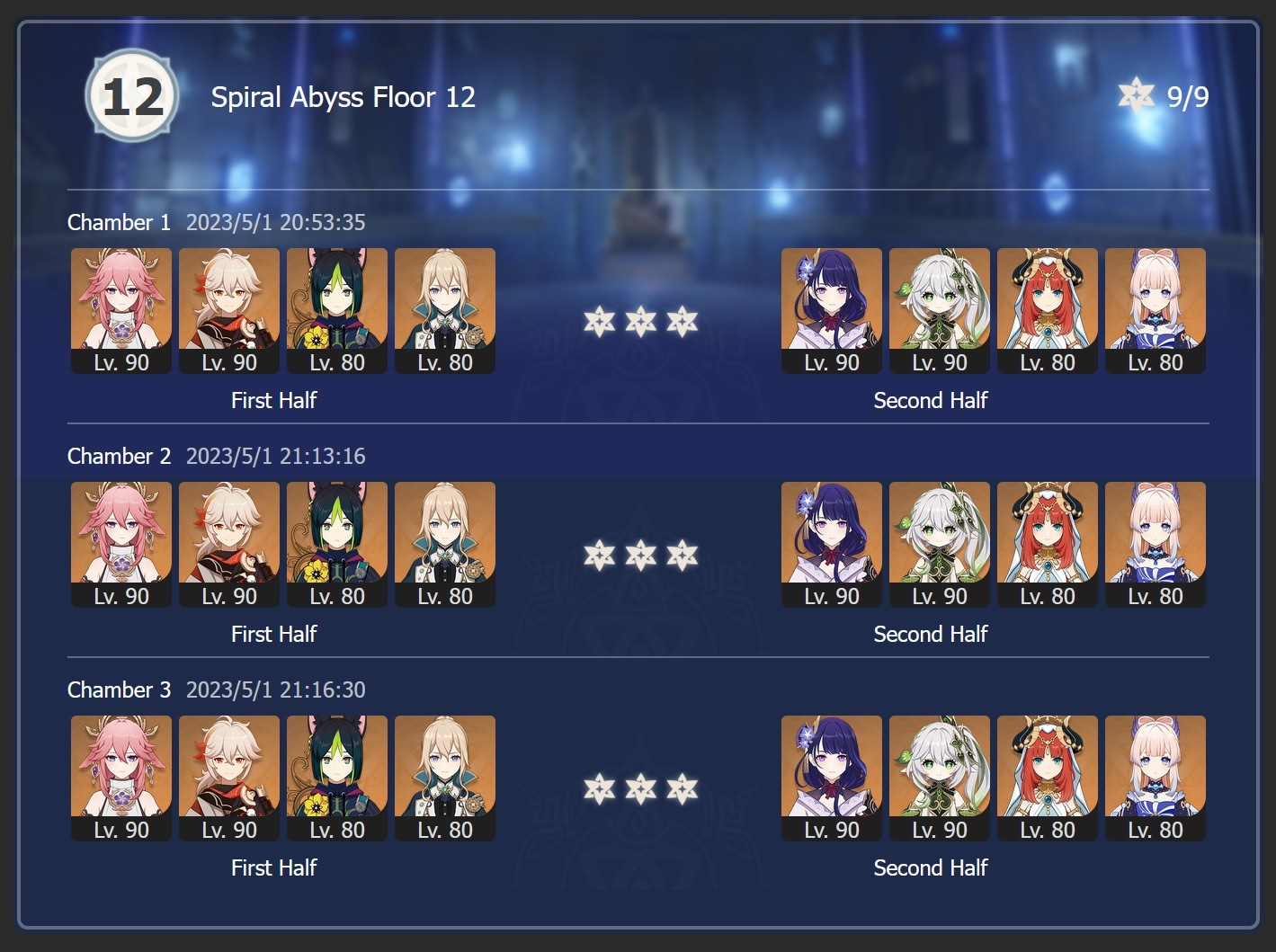Click the floor 12 badge icon

(x=132, y=96)
